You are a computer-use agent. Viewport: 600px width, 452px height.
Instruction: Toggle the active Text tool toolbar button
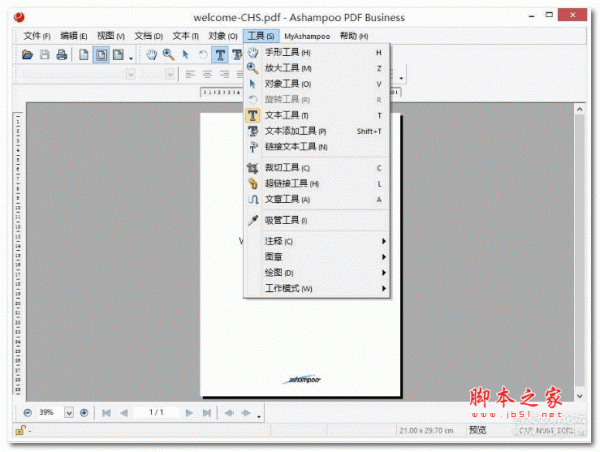[220, 55]
